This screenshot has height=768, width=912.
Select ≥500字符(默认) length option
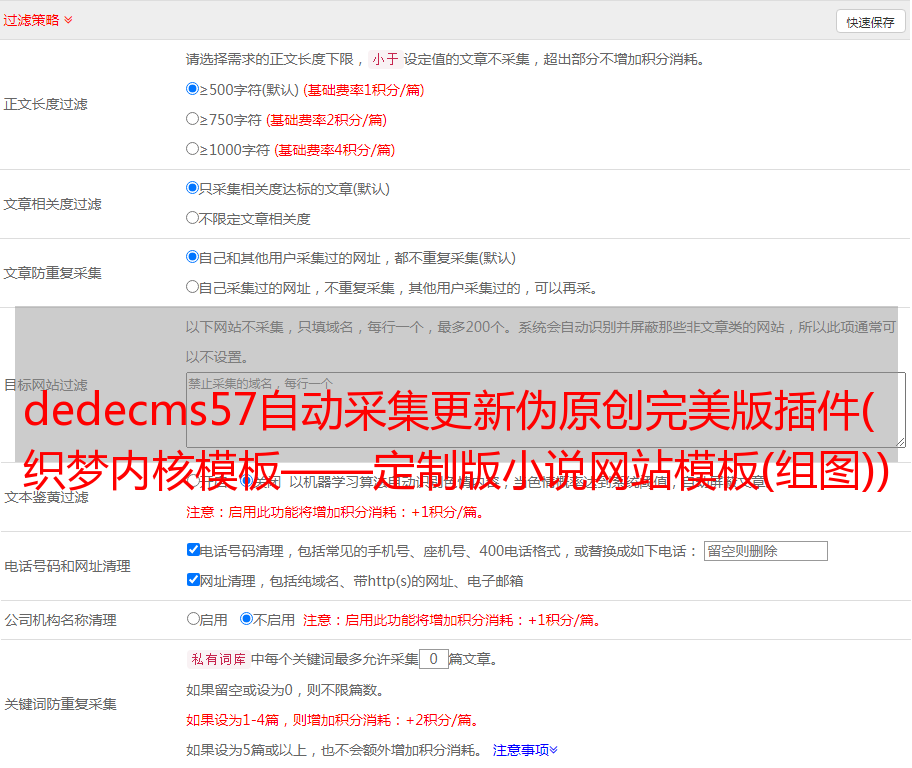192,89
